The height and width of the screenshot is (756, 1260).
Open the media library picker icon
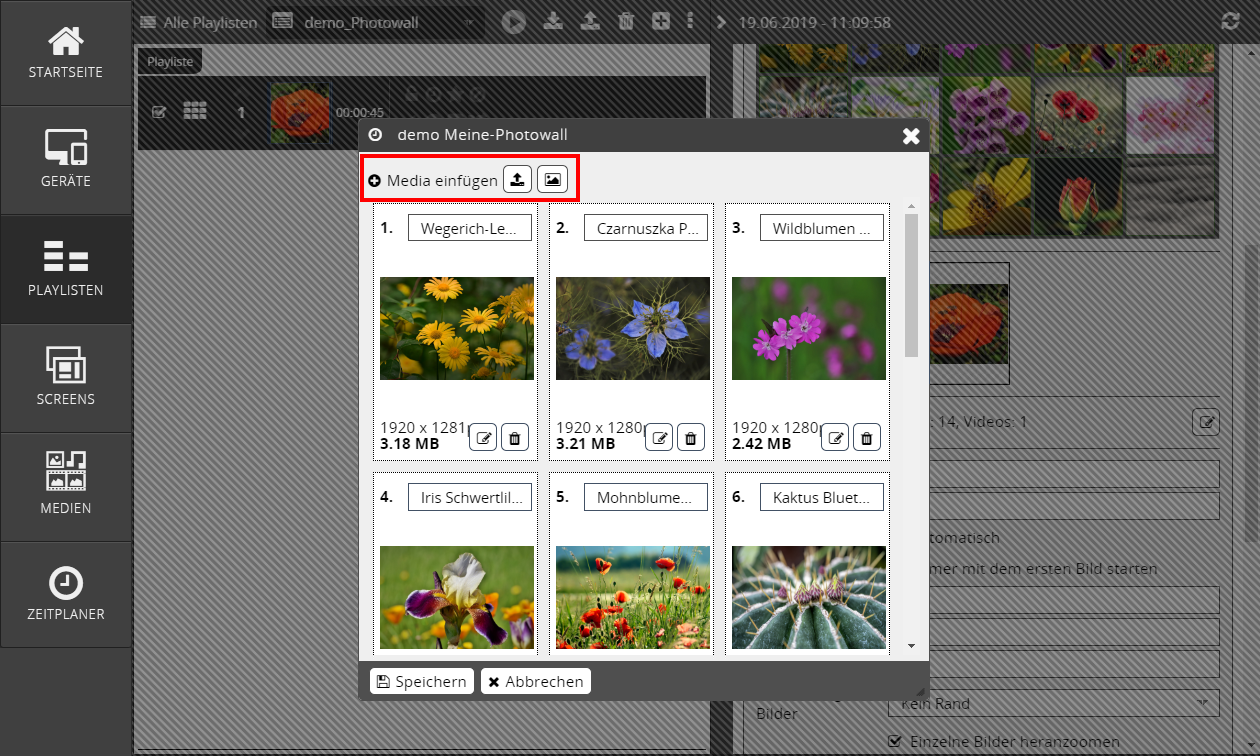click(x=552, y=180)
